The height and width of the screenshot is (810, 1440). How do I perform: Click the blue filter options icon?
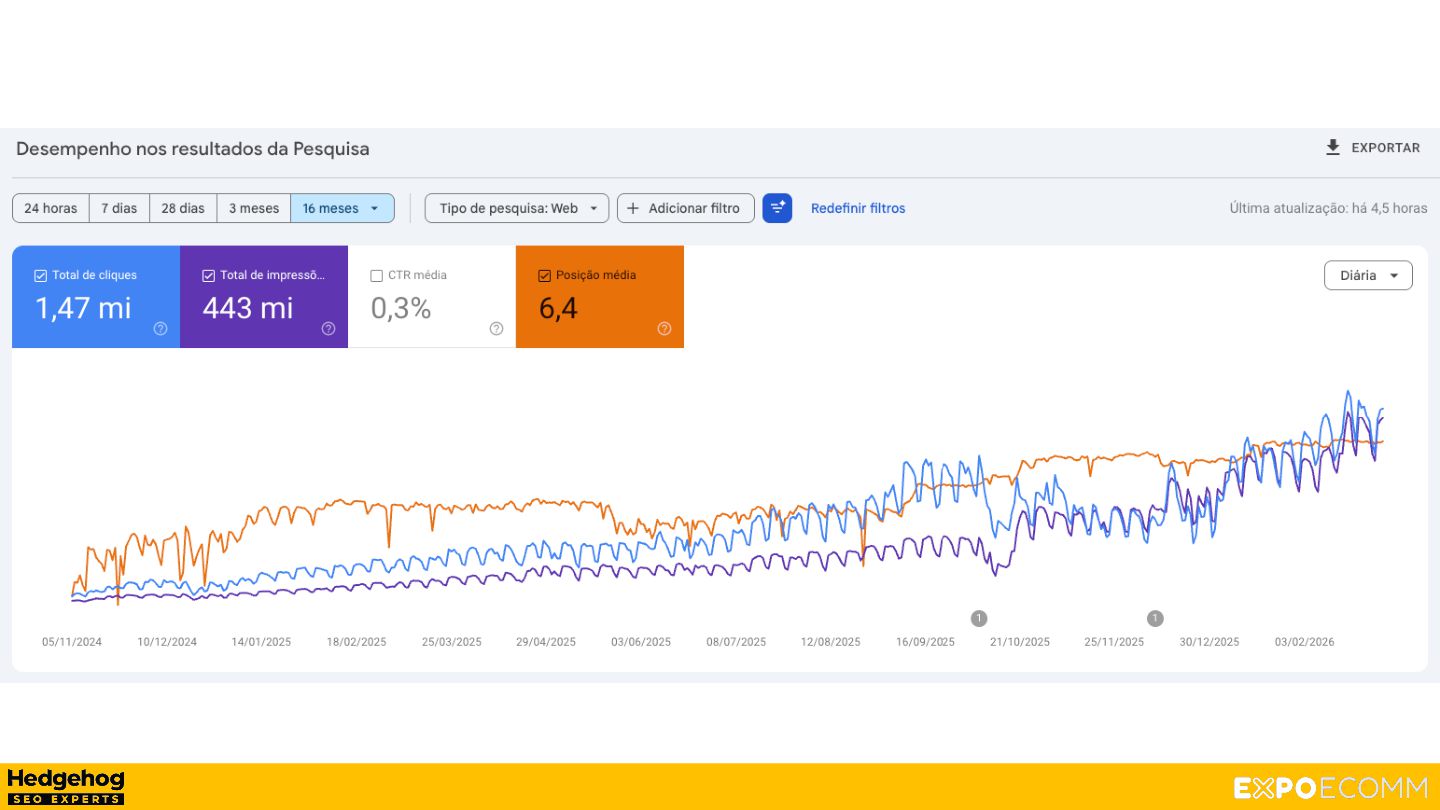coord(777,208)
